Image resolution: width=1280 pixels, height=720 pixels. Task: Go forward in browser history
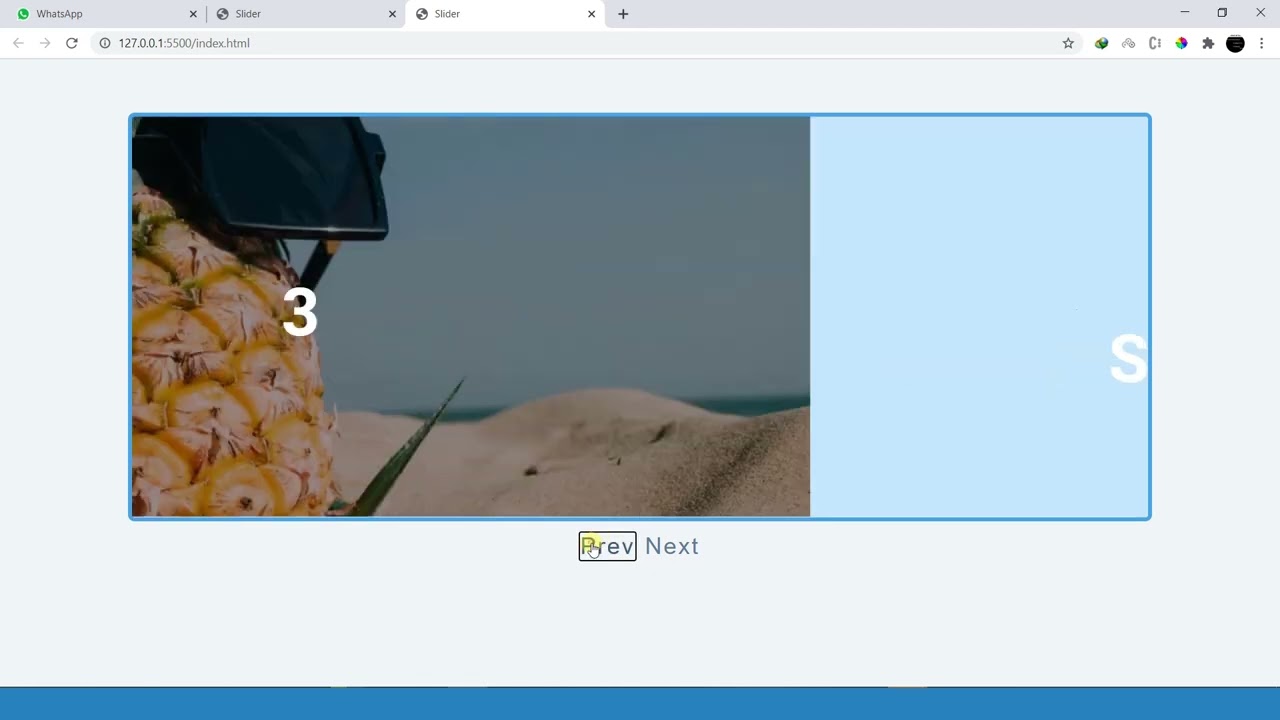pos(45,43)
